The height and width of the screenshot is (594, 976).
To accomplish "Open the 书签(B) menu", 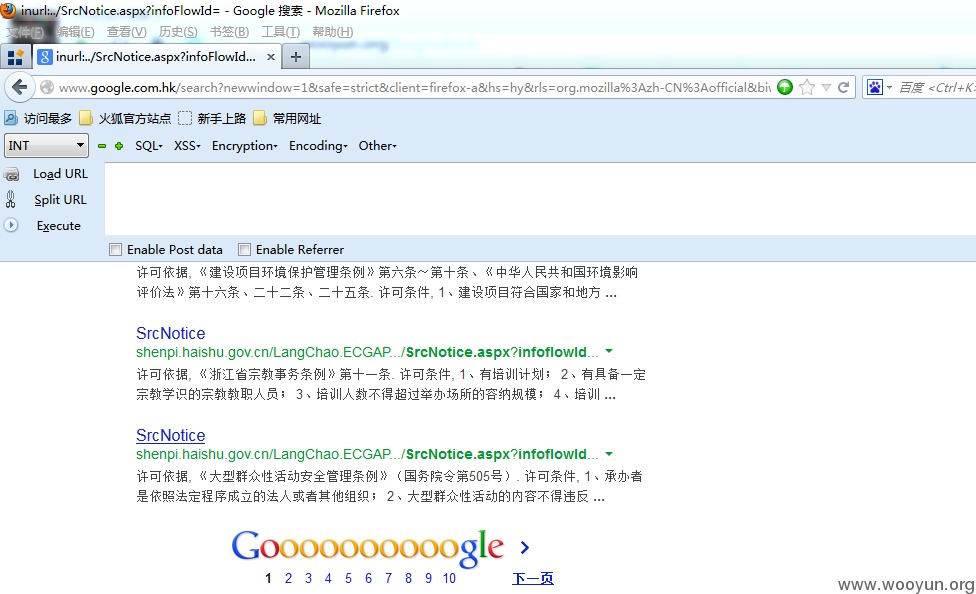I will 229,32.
